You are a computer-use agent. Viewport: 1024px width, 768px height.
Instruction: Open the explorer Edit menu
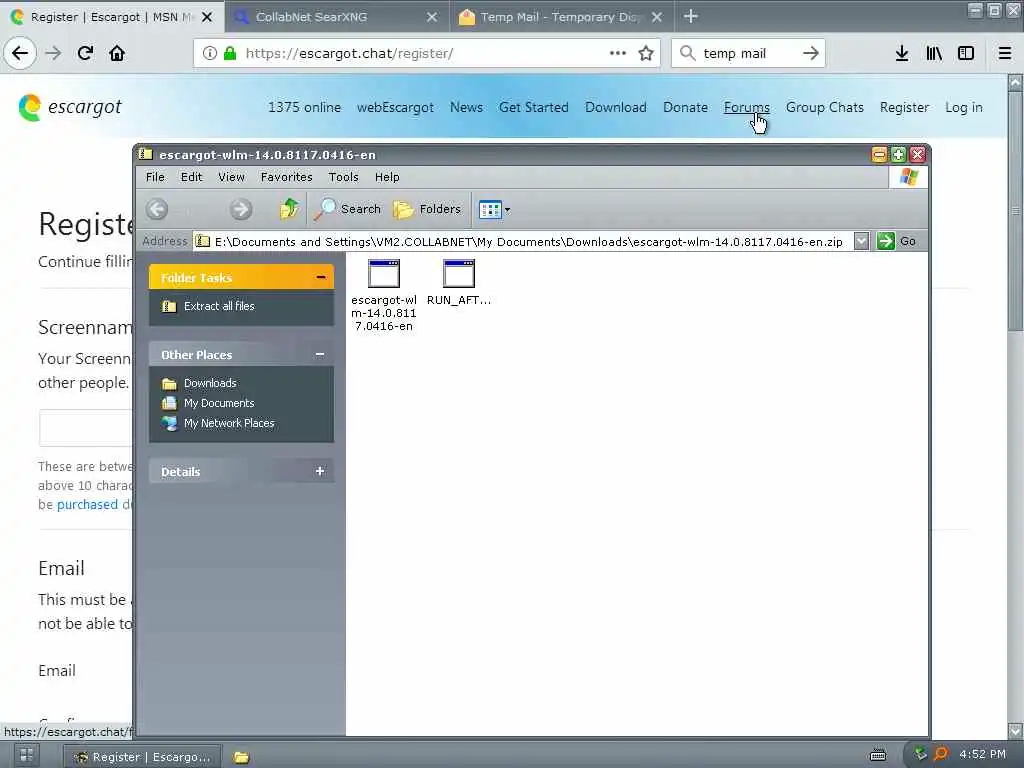pos(191,177)
